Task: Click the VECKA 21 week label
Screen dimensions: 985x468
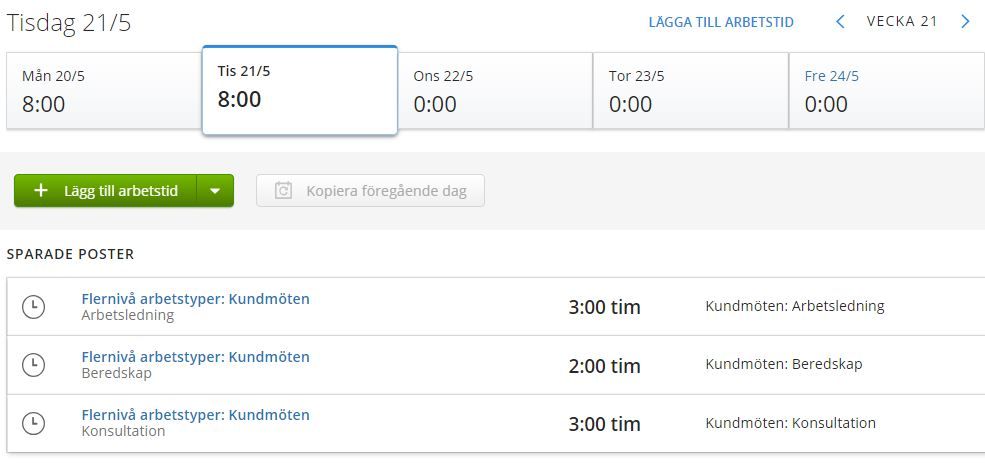Action: (x=902, y=22)
